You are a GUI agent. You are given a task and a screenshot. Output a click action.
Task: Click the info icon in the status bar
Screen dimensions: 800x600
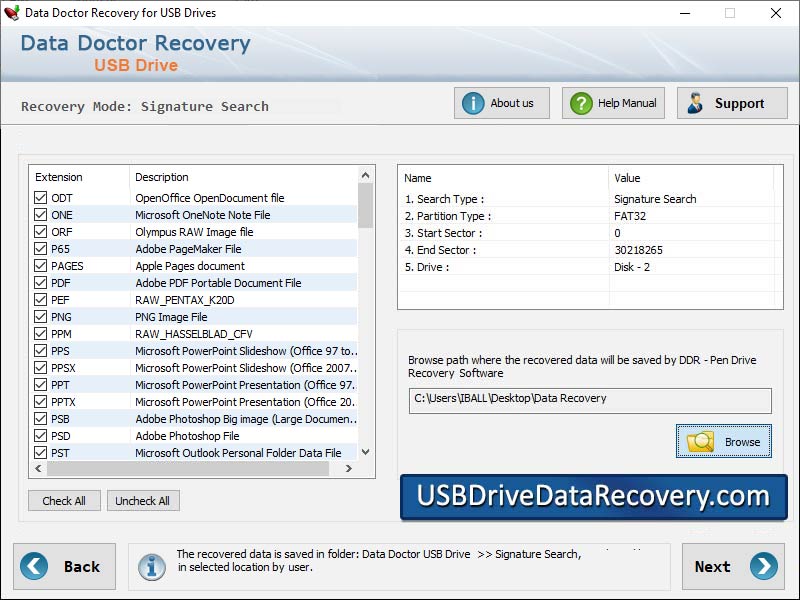151,566
